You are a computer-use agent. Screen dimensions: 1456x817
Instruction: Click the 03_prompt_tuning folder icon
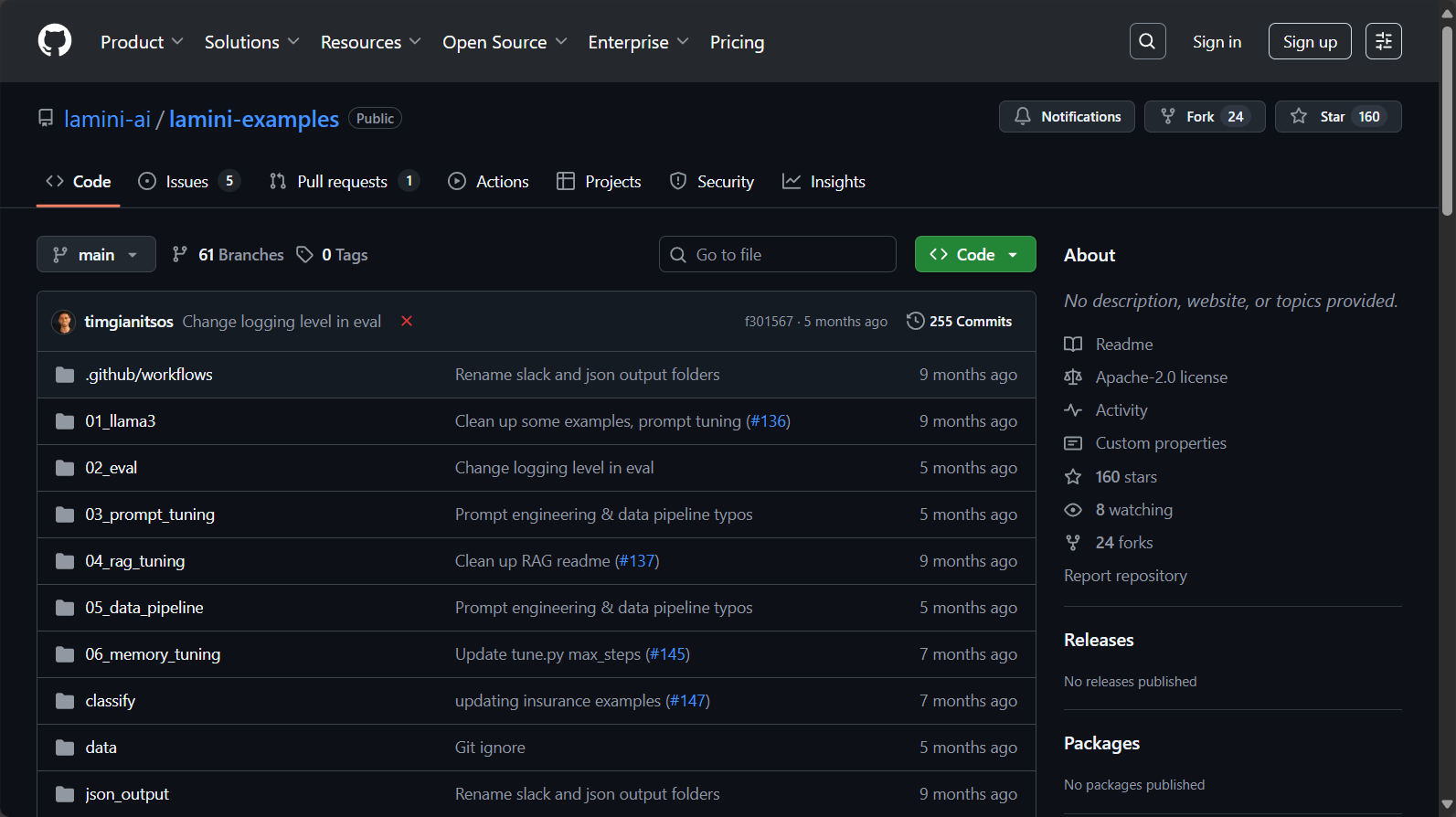[x=65, y=515]
